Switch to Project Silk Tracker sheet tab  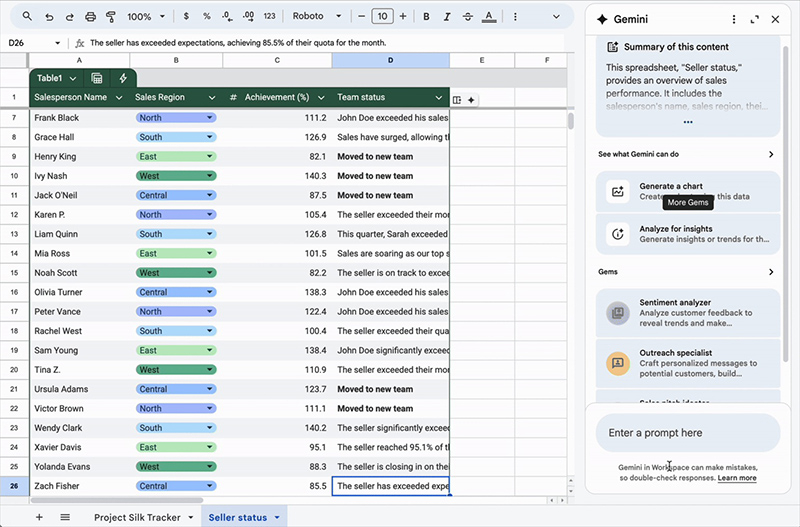(137, 517)
